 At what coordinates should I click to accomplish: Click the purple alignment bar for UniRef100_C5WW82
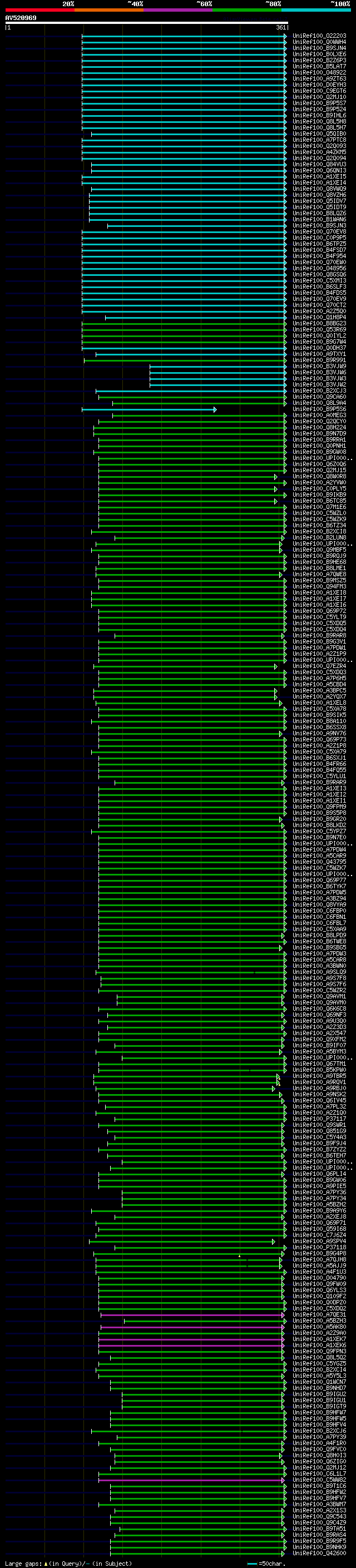pos(192,1480)
